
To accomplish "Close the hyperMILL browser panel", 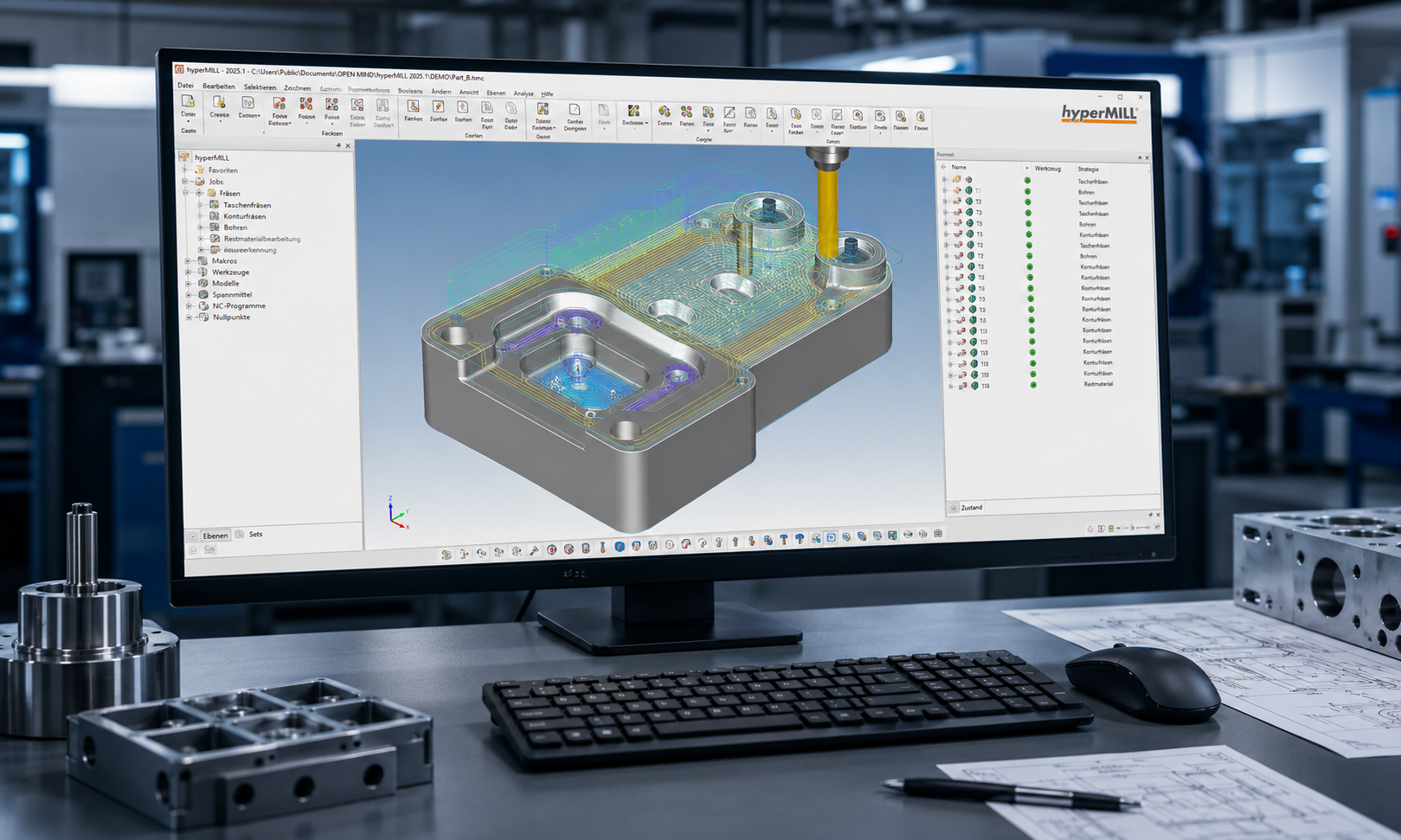I will pyautogui.click(x=348, y=145).
